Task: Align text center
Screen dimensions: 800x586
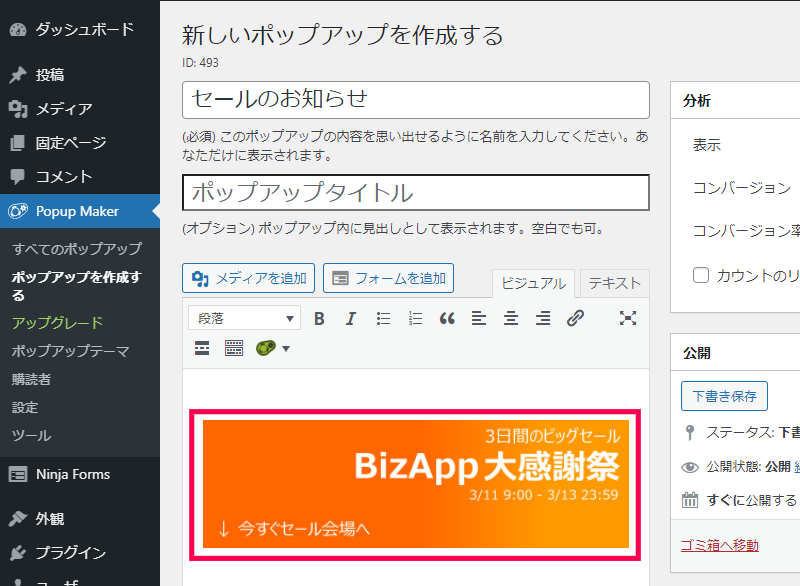Action: pos(511,319)
